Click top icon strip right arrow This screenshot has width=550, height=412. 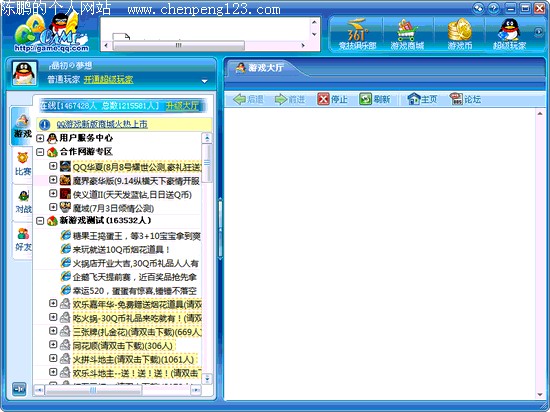point(538,33)
